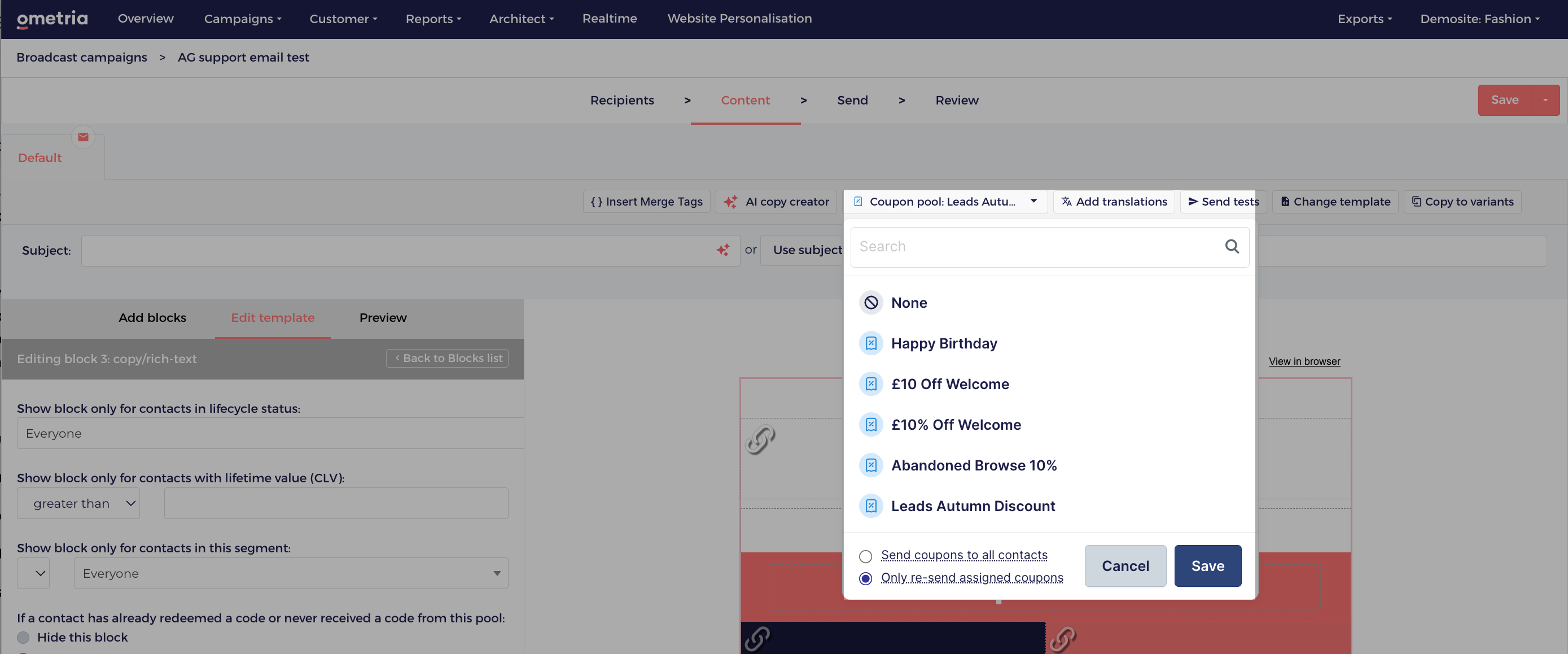The width and height of the screenshot is (1568, 654).
Task: Select Send coupons to all contacts
Action: pyautogui.click(x=866, y=556)
